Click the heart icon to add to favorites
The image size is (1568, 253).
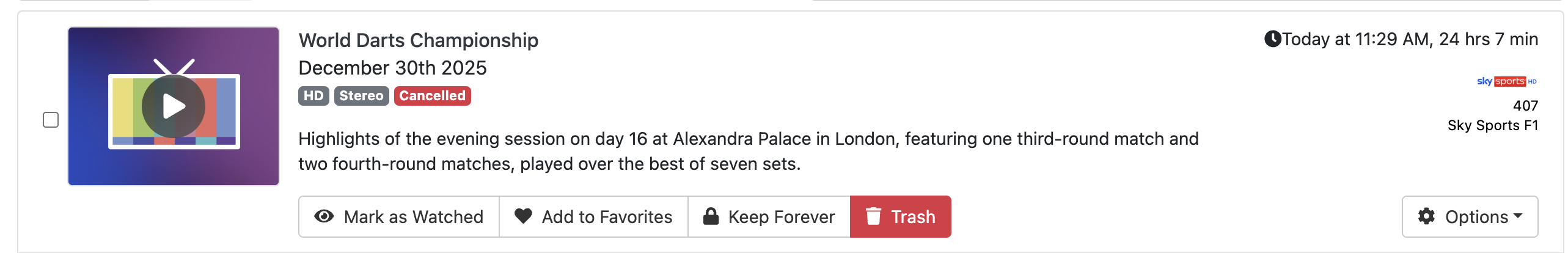pyautogui.click(x=523, y=216)
